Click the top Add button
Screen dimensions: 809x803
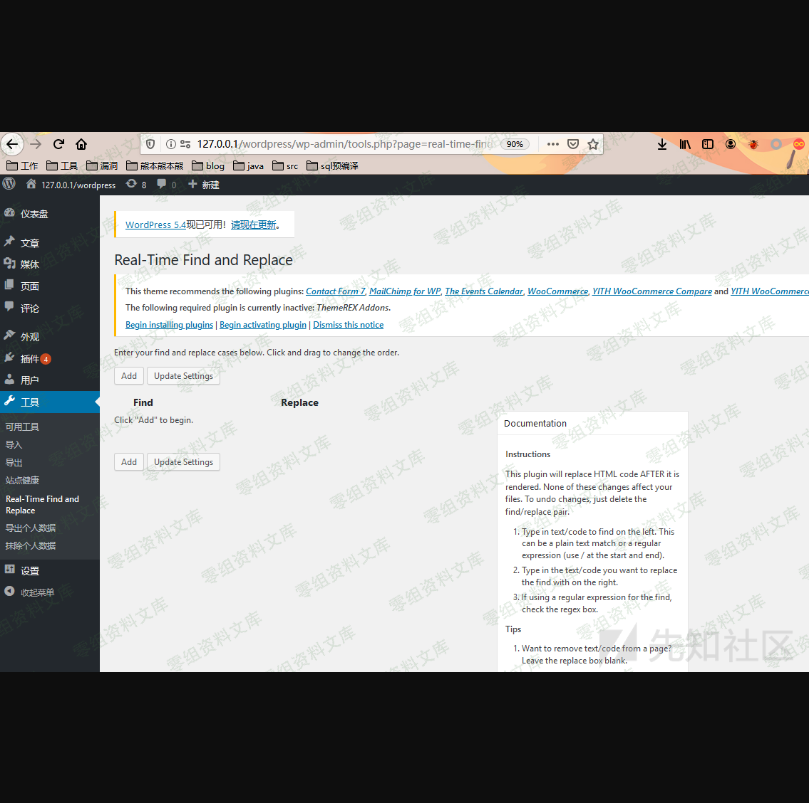tap(128, 376)
